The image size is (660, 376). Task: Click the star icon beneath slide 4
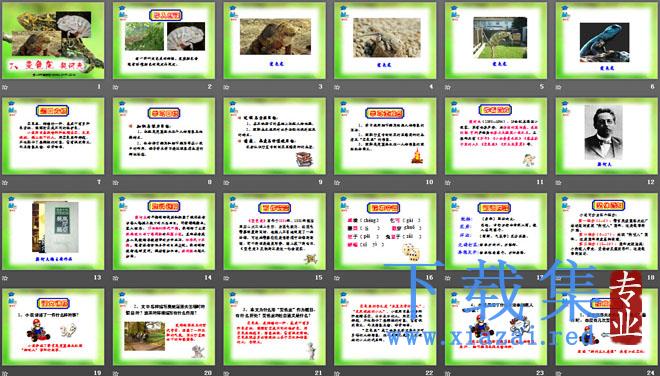pyautogui.click(x=337, y=87)
